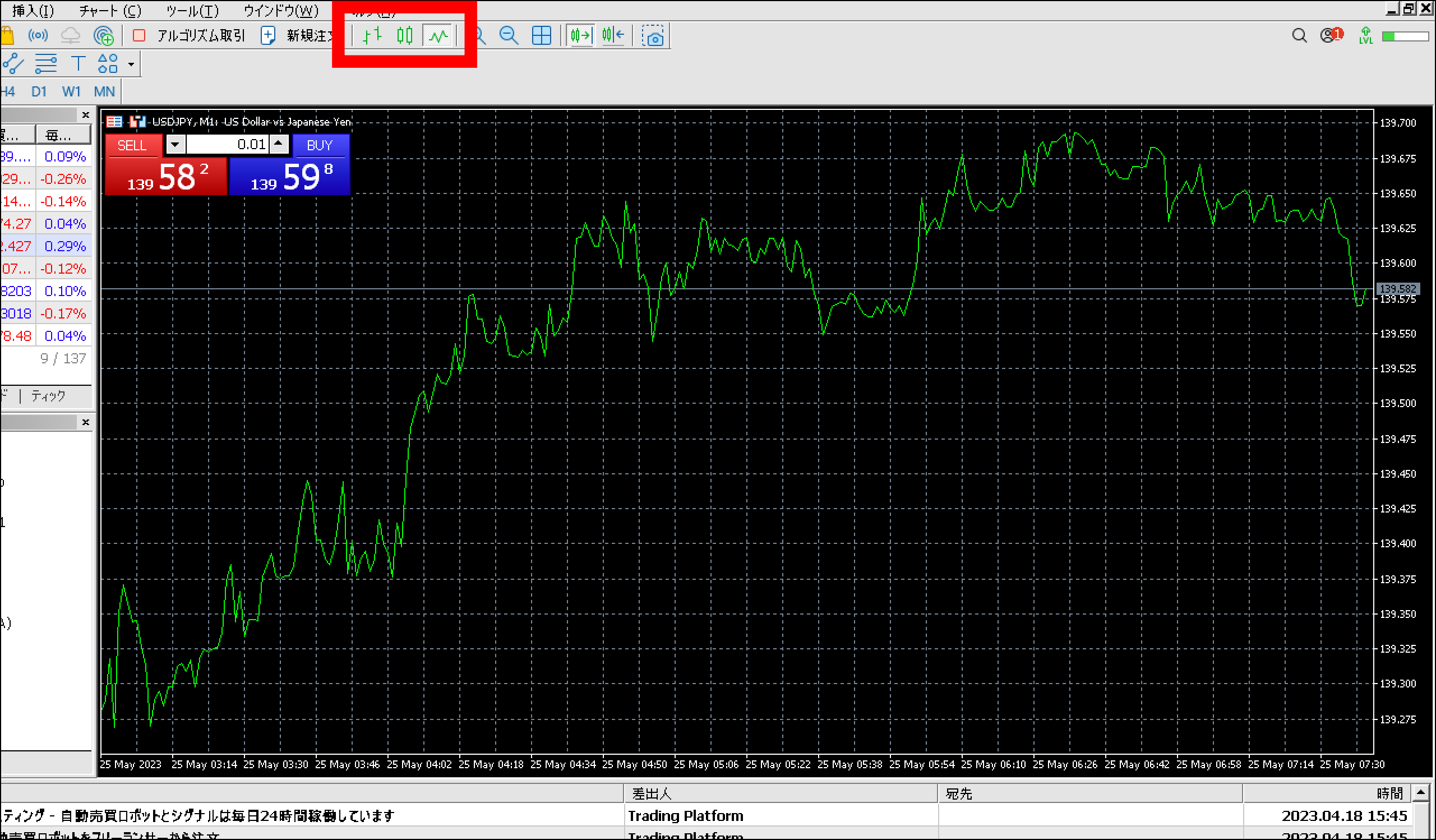Switch to candlestick chart display
Image resolution: width=1436 pixels, height=840 pixels.
pos(405,36)
